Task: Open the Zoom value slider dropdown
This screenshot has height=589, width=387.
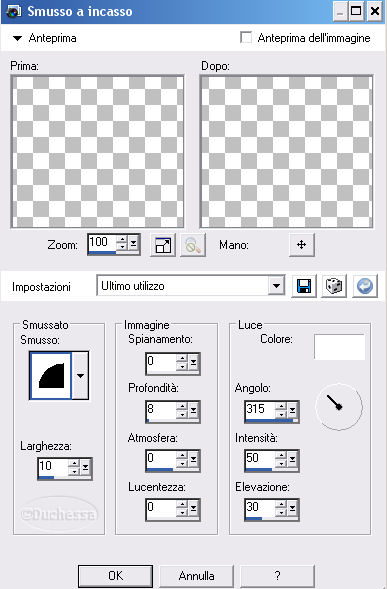Action: [133, 245]
